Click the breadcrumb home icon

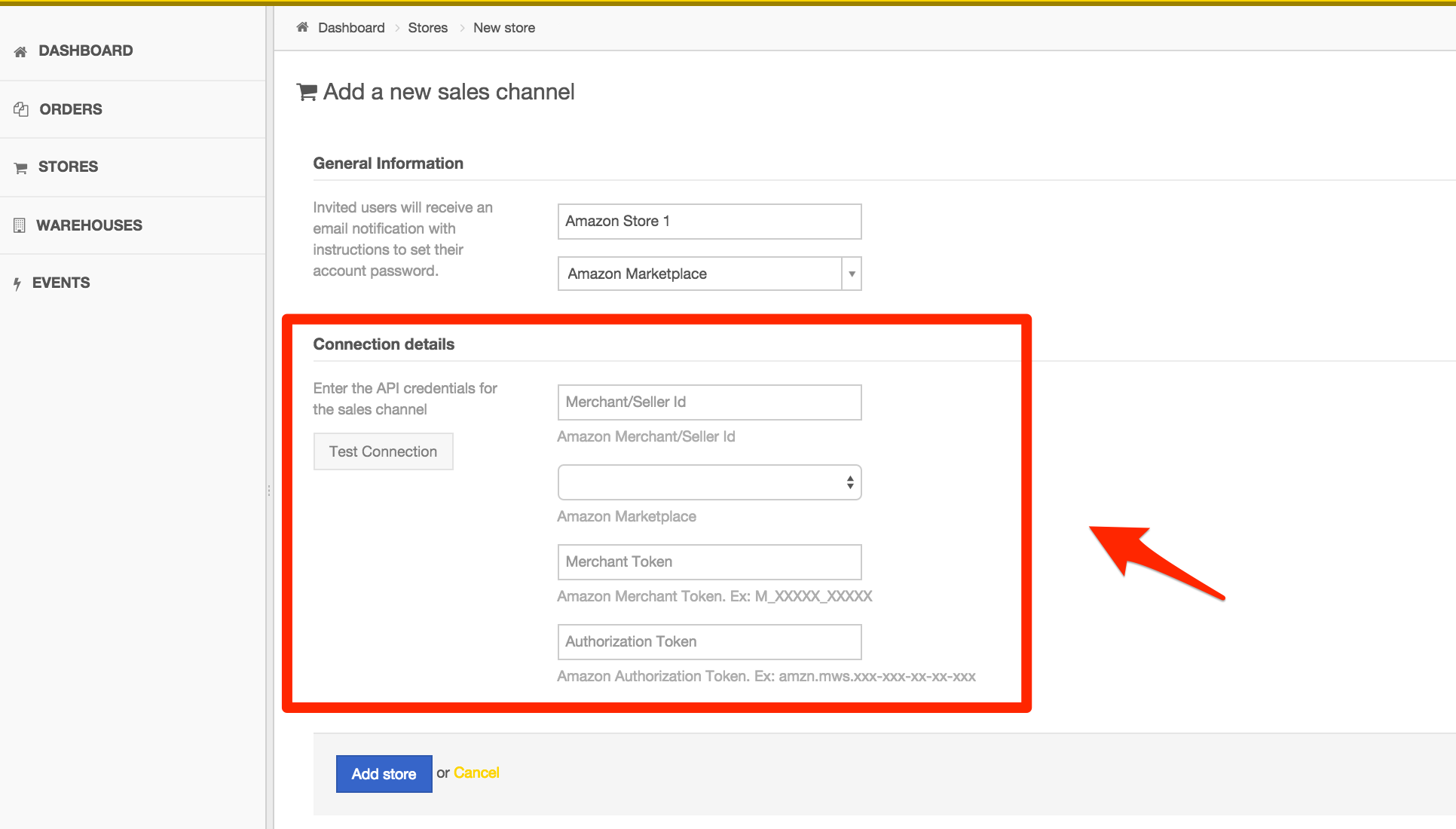pos(302,27)
